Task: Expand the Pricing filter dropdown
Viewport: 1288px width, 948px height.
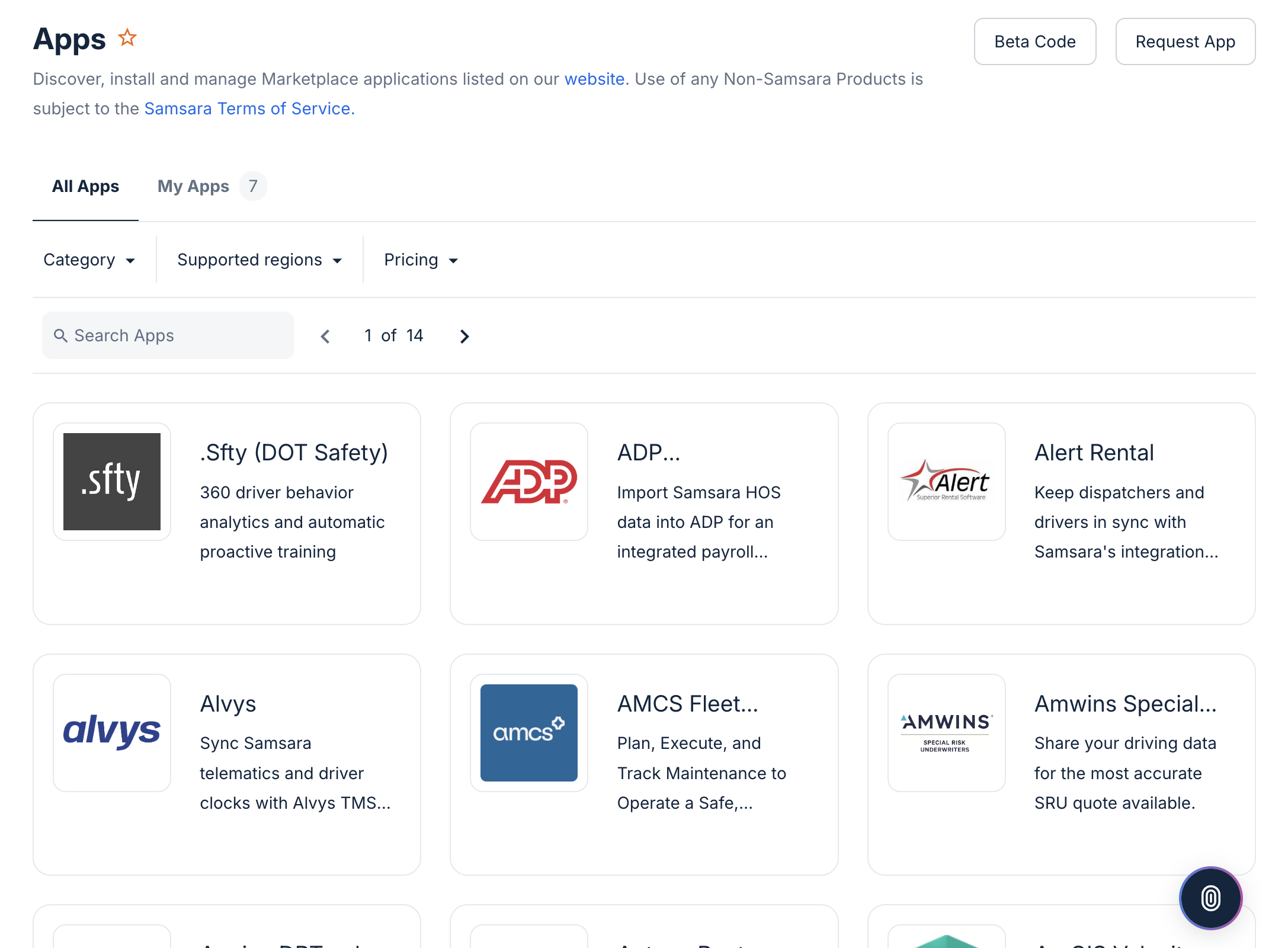Action: (x=421, y=260)
